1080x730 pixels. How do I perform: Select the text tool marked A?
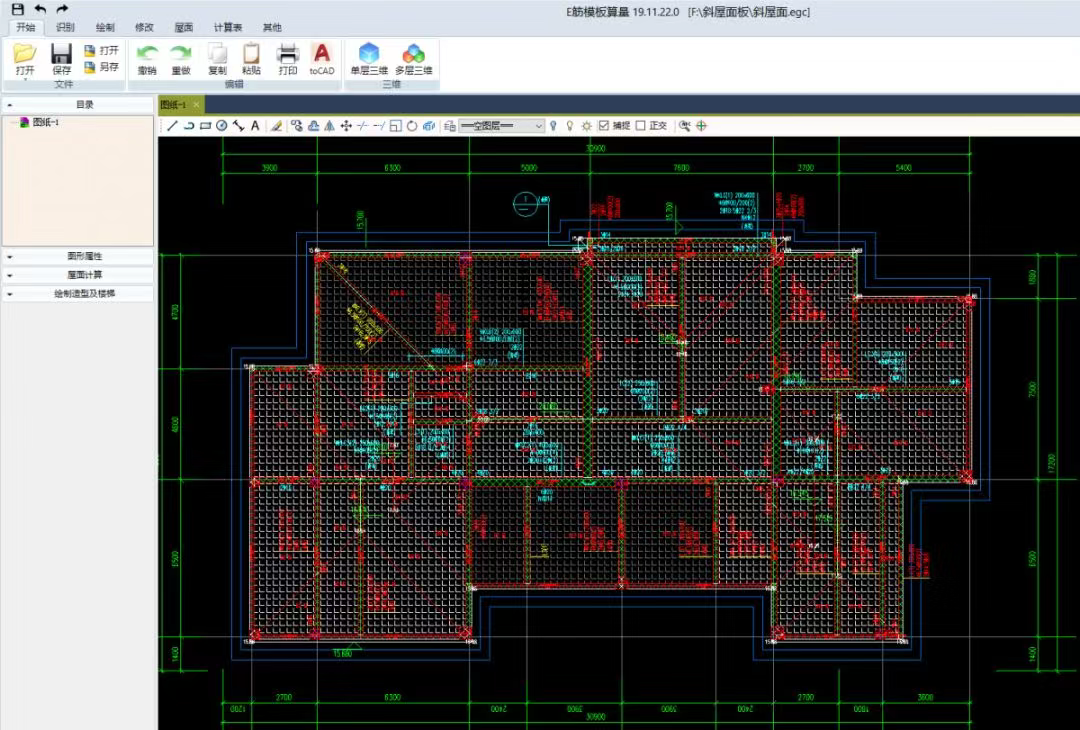255,126
